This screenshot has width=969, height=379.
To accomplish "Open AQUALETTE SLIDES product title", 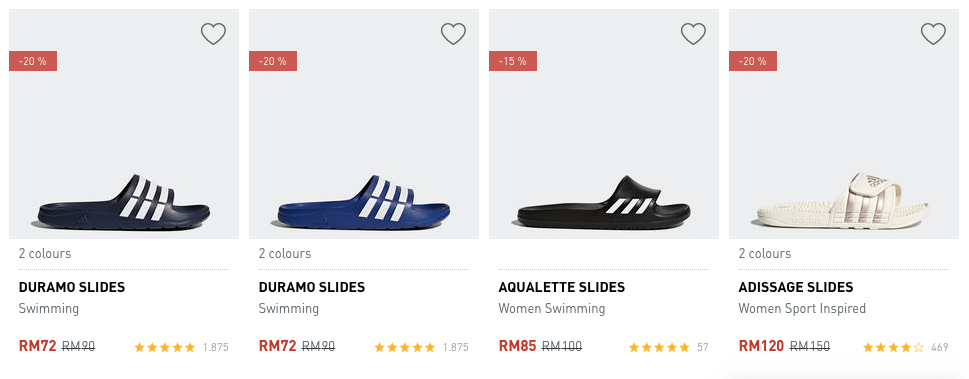I will tap(562, 287).
